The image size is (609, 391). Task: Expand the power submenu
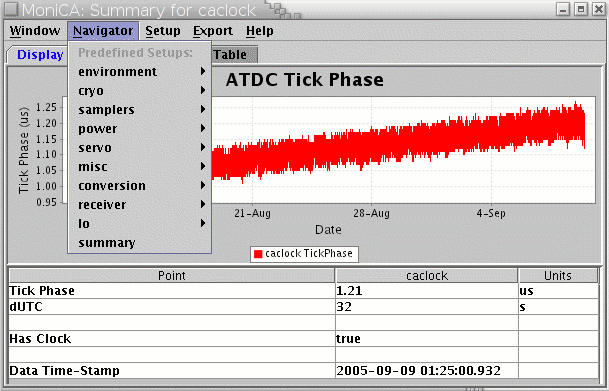click(x=139, y=129)
